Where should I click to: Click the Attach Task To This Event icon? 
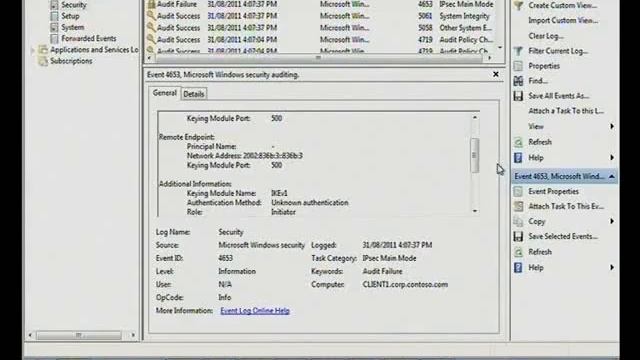click(518, 206)
